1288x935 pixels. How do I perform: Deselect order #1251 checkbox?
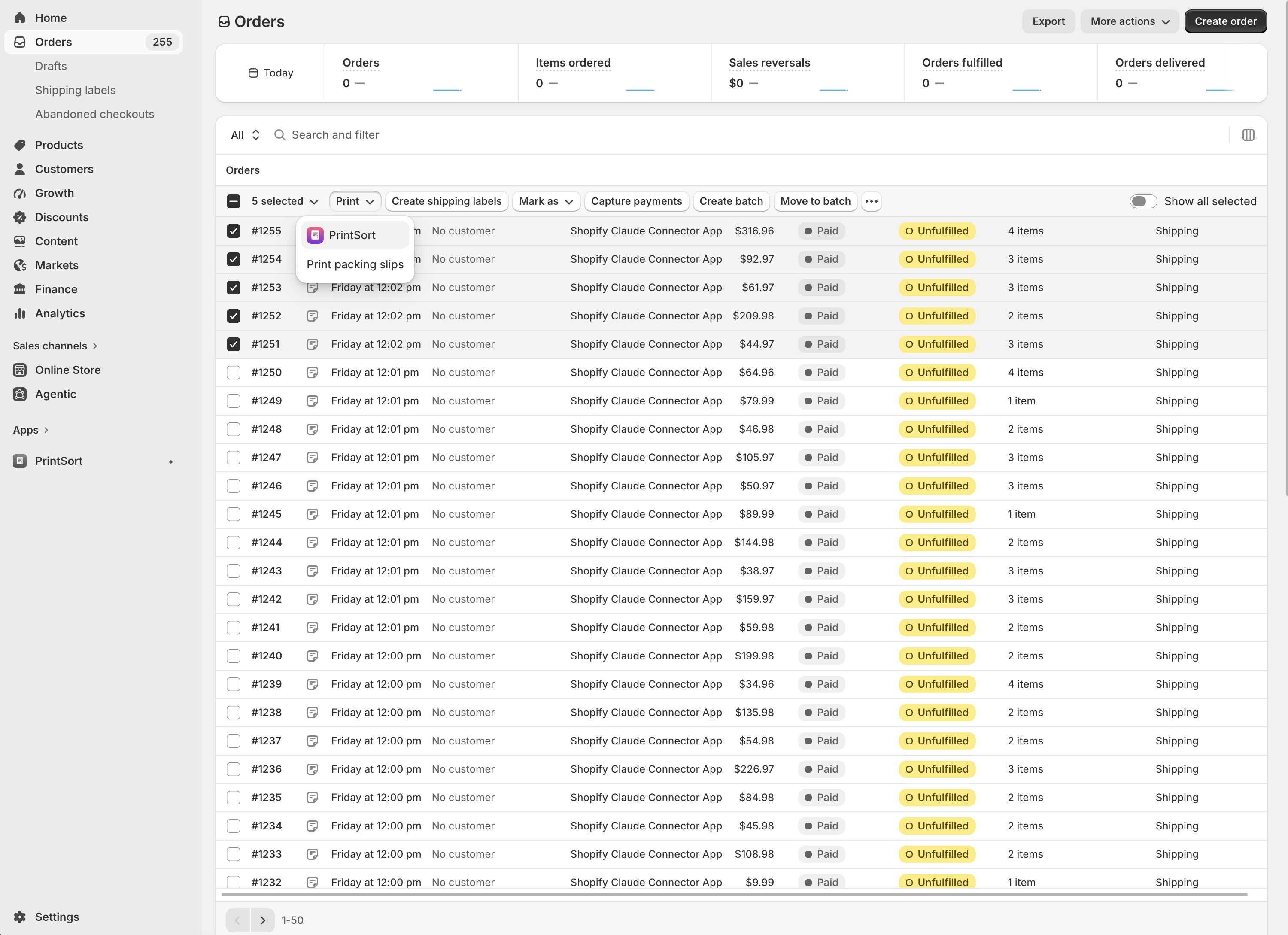pos(234,345)
